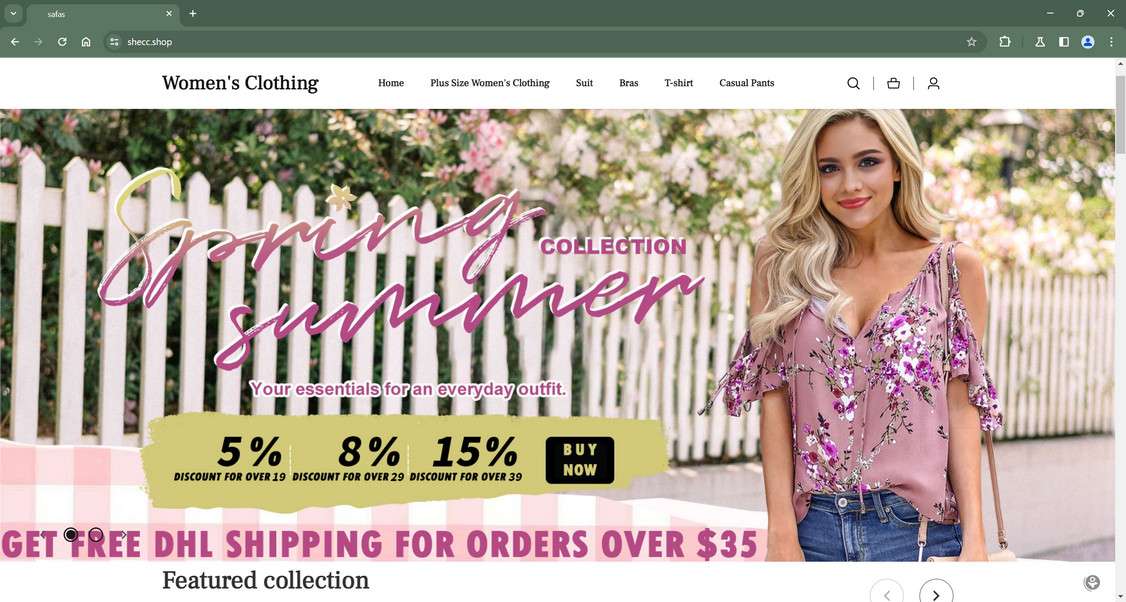Screen dimensions: 1126x602
Task: Open the user account icon
Action: coord(934,83)
